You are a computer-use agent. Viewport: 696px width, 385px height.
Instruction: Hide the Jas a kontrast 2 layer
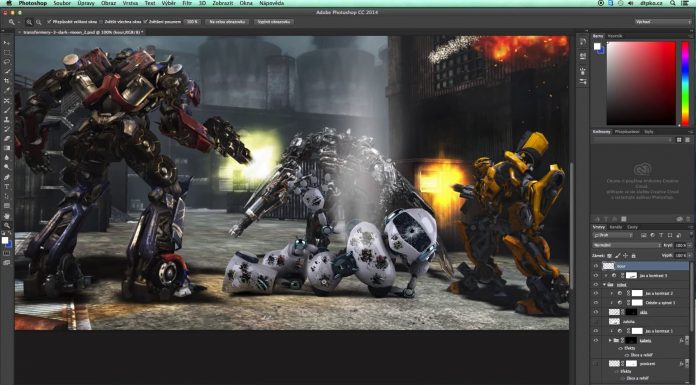(596, 294)
